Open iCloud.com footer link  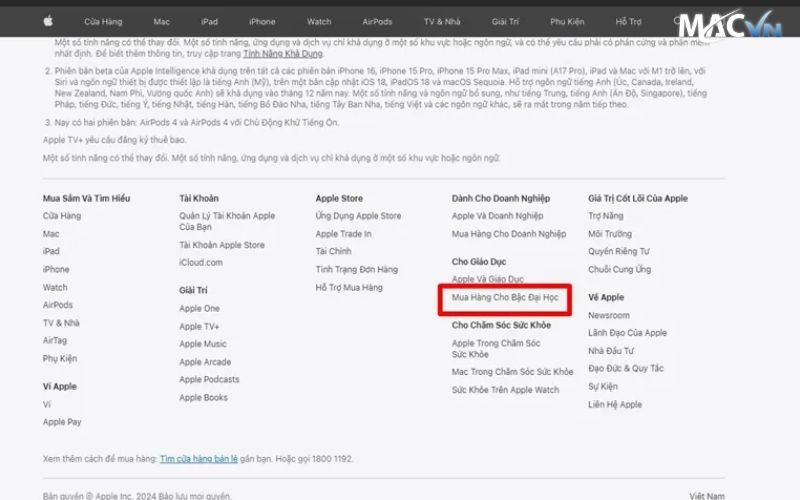click(201, 262)
